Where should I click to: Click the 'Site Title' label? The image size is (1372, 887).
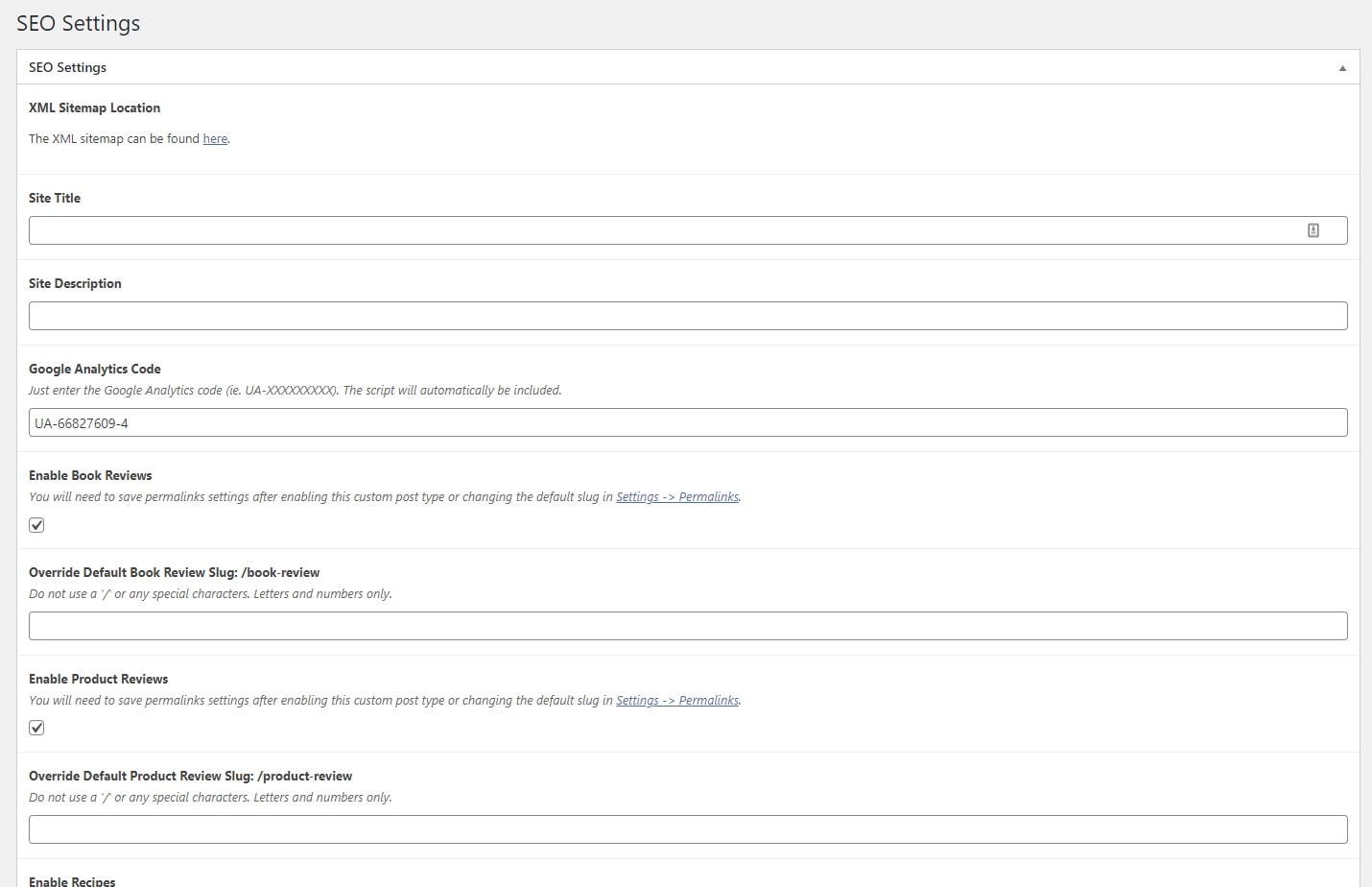[x=55, y=198]
